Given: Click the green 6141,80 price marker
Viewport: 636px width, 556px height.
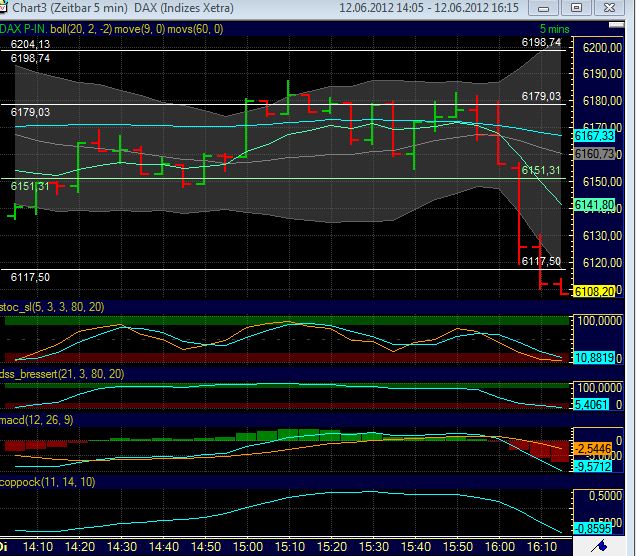Looking at the screenshot, I should tap(595, 205).
